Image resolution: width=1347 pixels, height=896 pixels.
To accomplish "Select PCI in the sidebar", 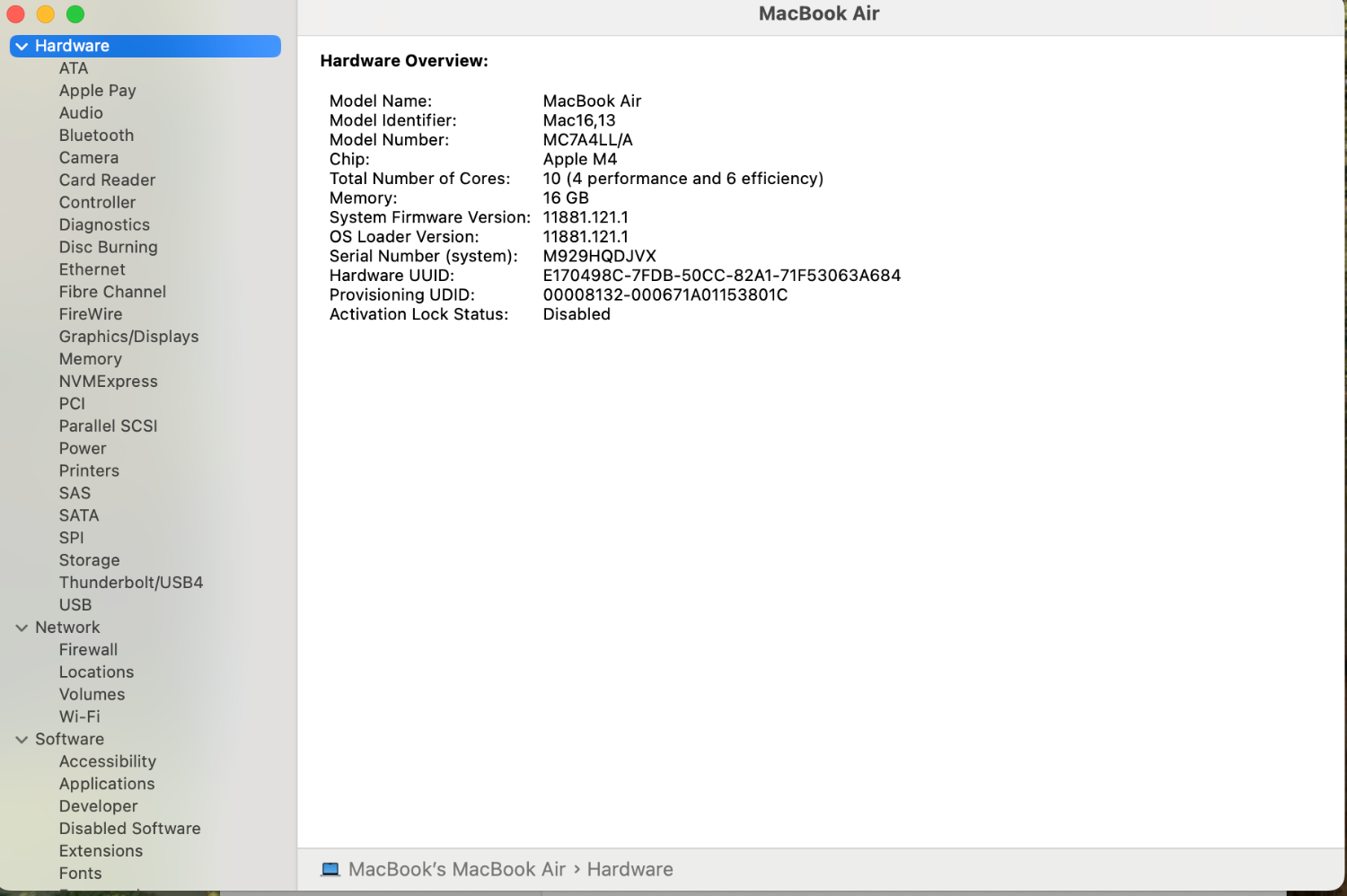I will pos(72,404).
